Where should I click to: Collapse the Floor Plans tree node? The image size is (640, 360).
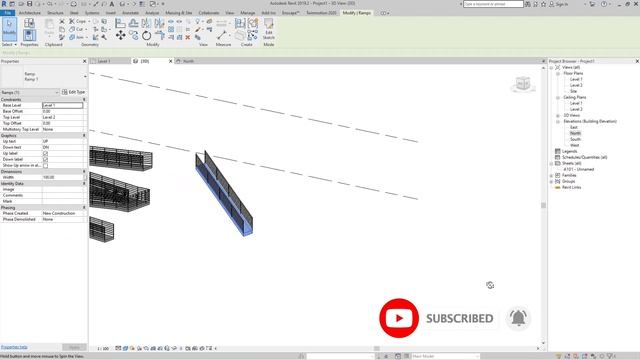558,73
